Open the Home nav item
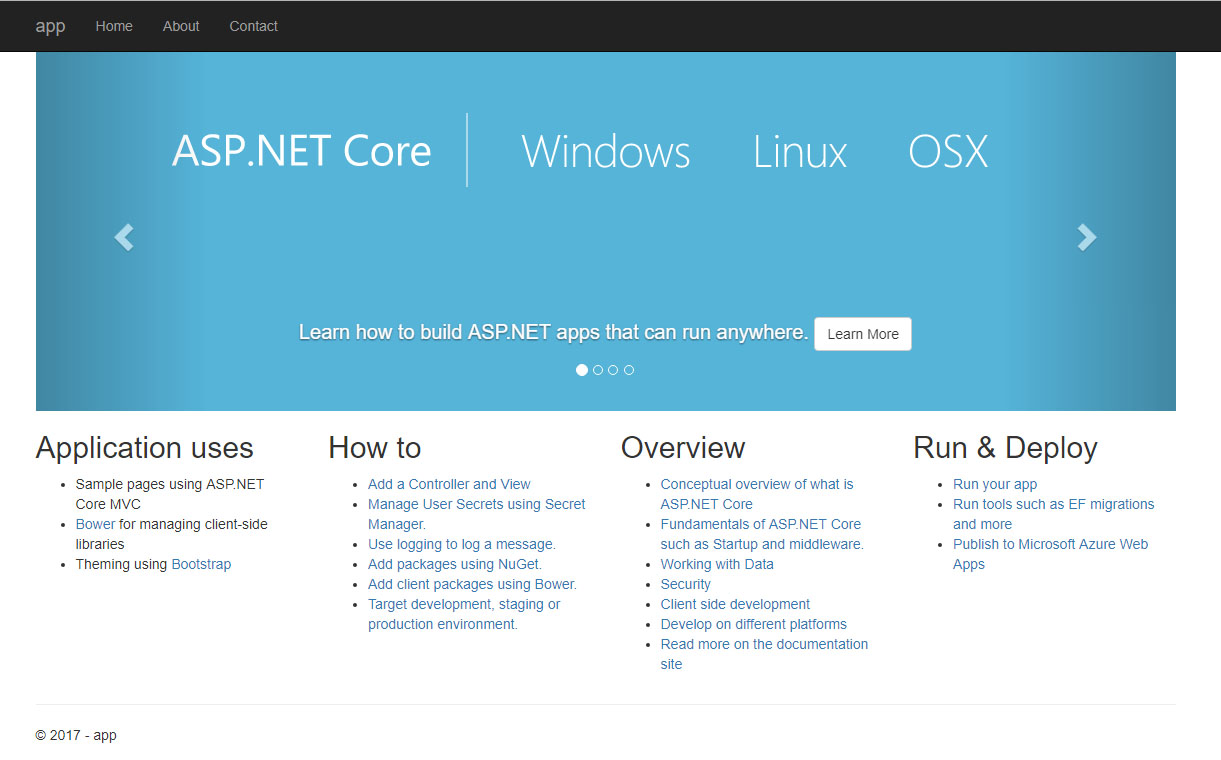This screenshot has width=1221, height=760. [x=114, y=26]
